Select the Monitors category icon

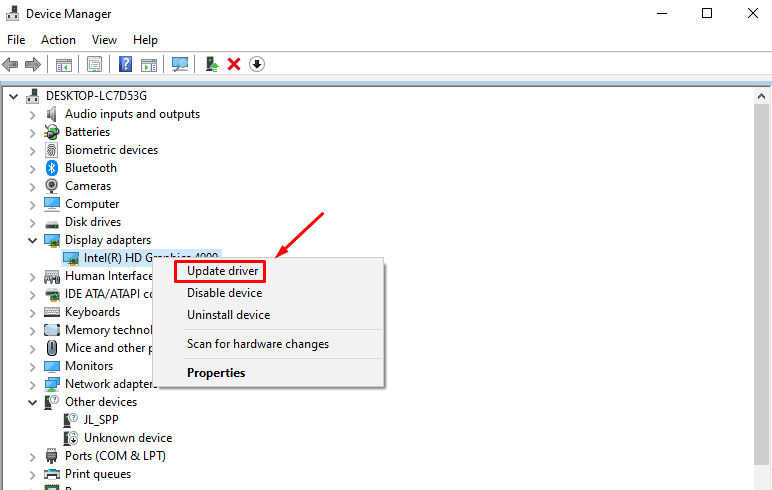[x=52, y=366]
